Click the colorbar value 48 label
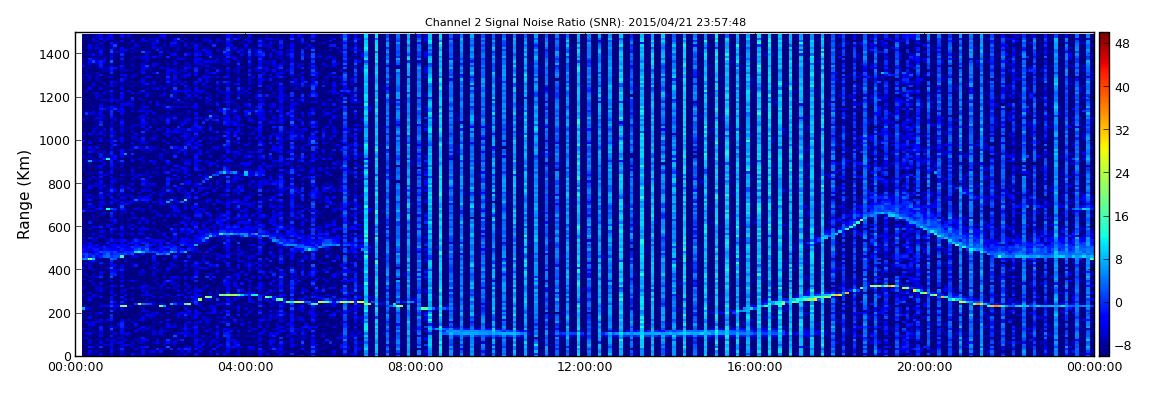The width and height of the screenshot is (1150, 407). (x=1121, y=45)
